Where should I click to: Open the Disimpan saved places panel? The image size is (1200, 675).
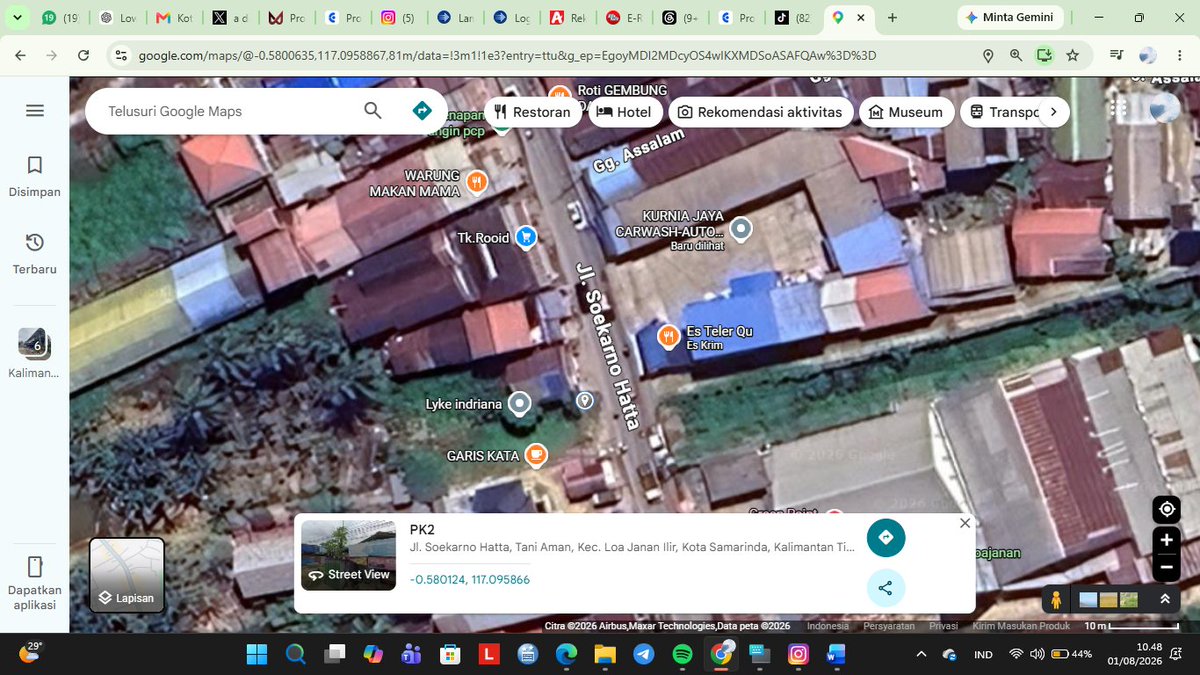(35, 176)
